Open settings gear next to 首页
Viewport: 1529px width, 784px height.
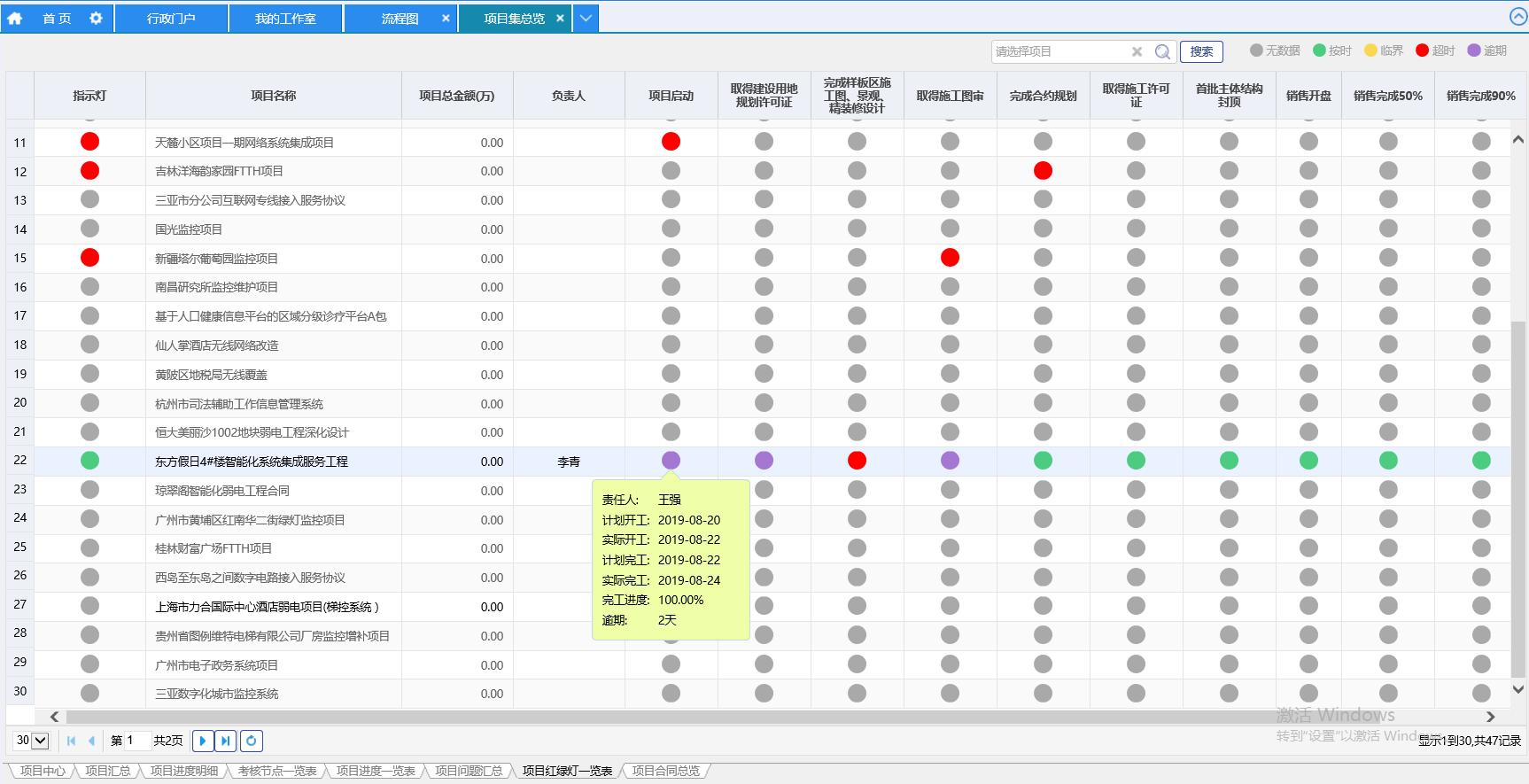(x=96, y=18)
